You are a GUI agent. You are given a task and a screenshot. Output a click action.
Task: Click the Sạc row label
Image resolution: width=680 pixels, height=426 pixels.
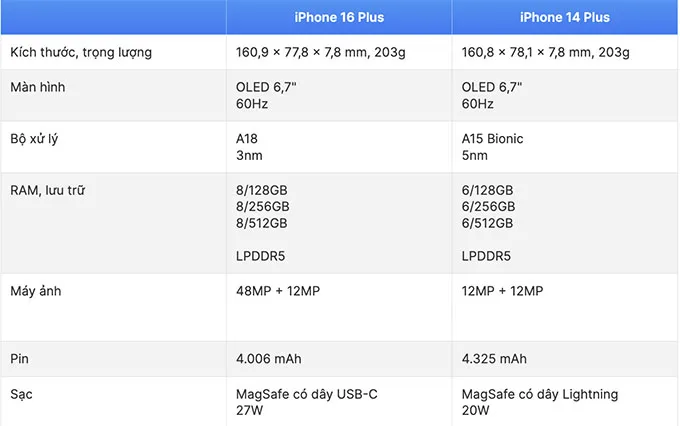21,394
